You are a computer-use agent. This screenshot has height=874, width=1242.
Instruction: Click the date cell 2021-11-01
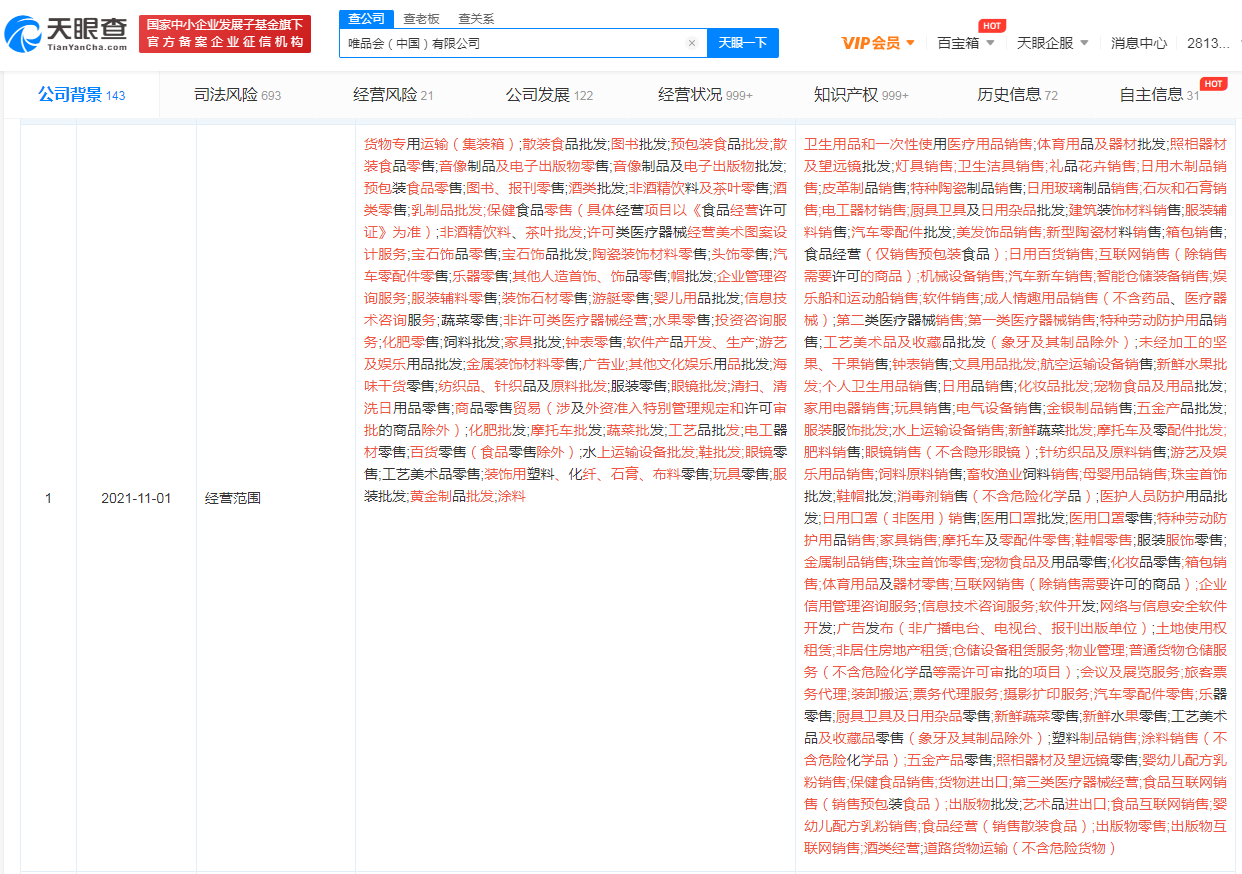[x=136, y=497]
